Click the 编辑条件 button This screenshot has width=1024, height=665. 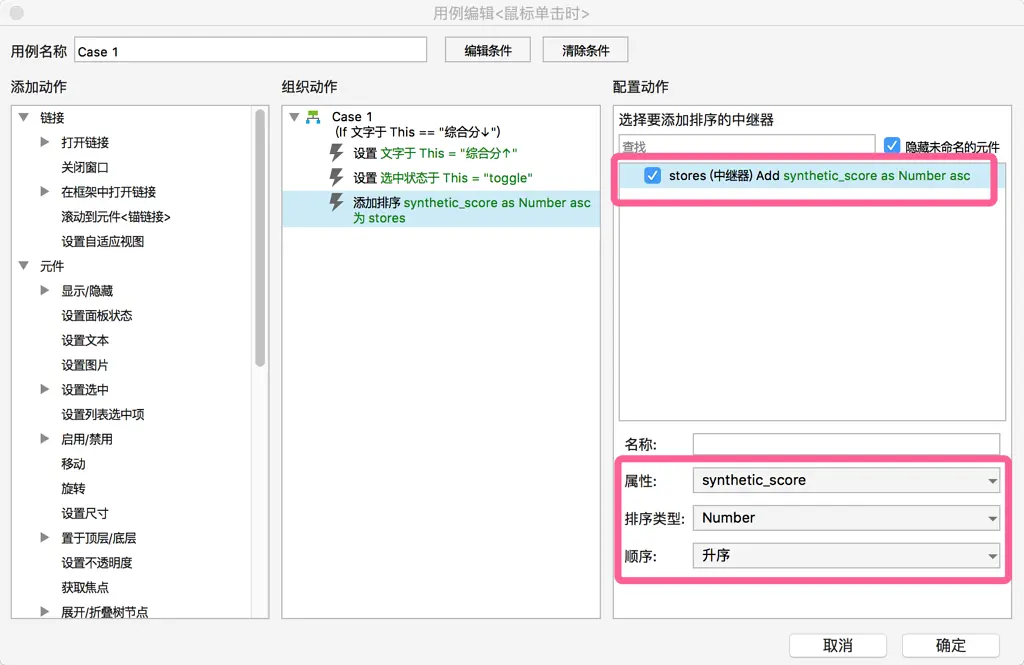point(488,51)
